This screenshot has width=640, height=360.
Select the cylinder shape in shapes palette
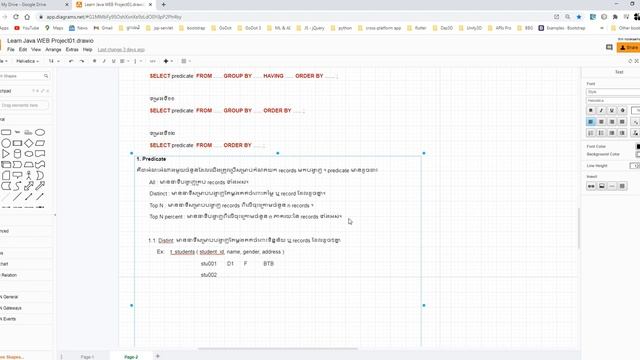(17, 154)
